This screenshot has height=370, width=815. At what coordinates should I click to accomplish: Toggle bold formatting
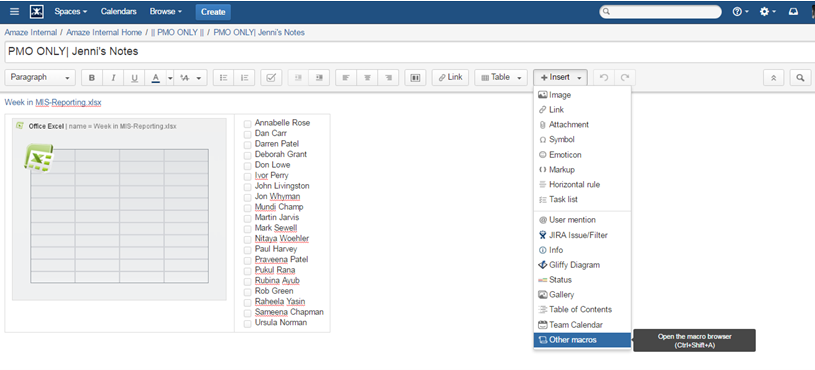92,78
